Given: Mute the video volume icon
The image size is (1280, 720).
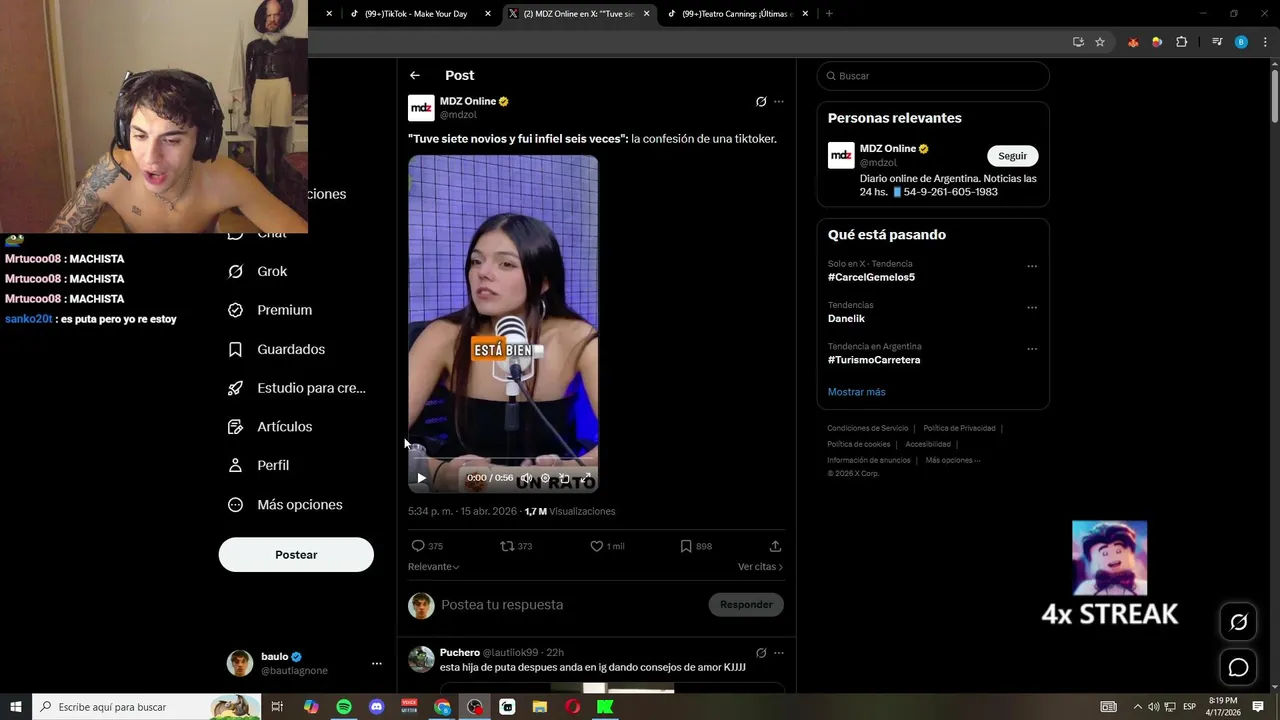Looking at the screenshot, I should click(526, 478).
